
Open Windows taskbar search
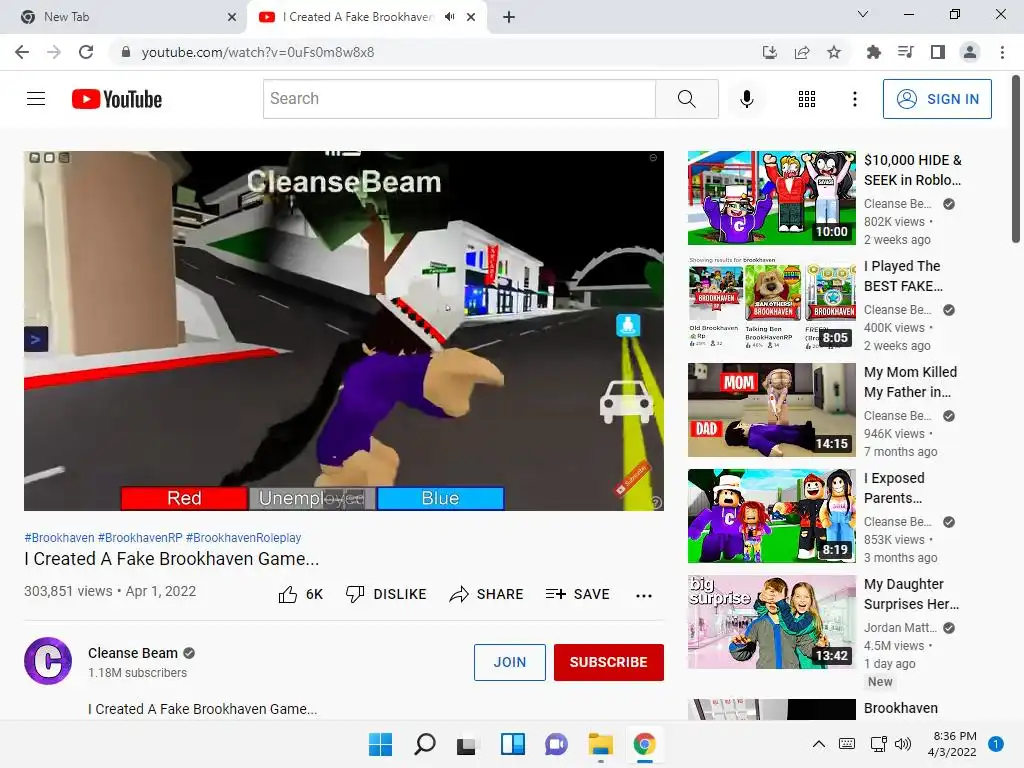point(424,744)
